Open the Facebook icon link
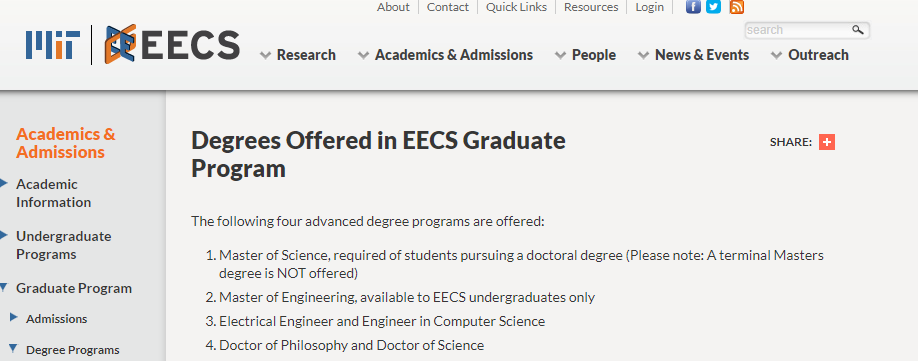 tap(693, 7)
